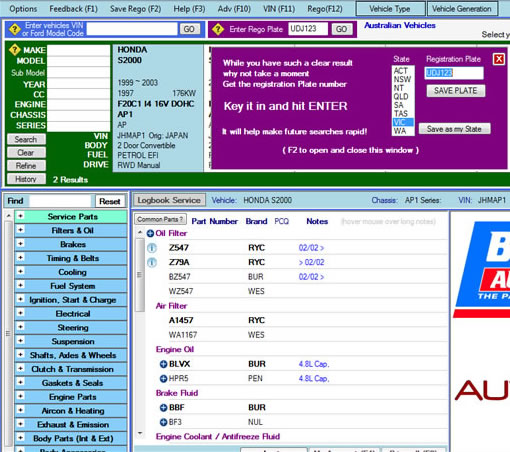Image resolution: width=510 pixels, height=452 pixels.
Task: Click the yellow help diamond next to MAKE
Action: (x=15, y=50)
